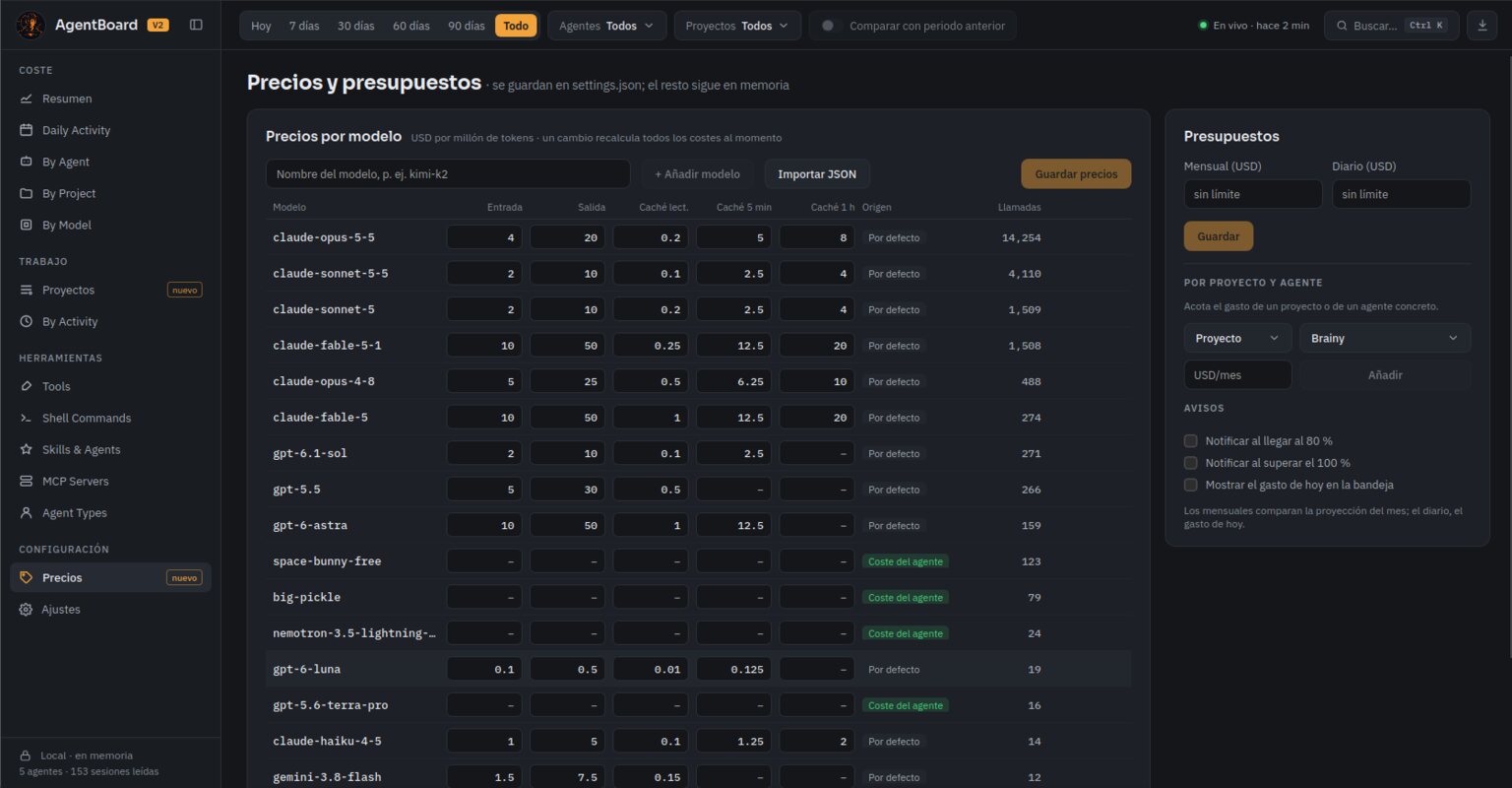Focus the Diario (USD) budget field

click(1401, 194)
